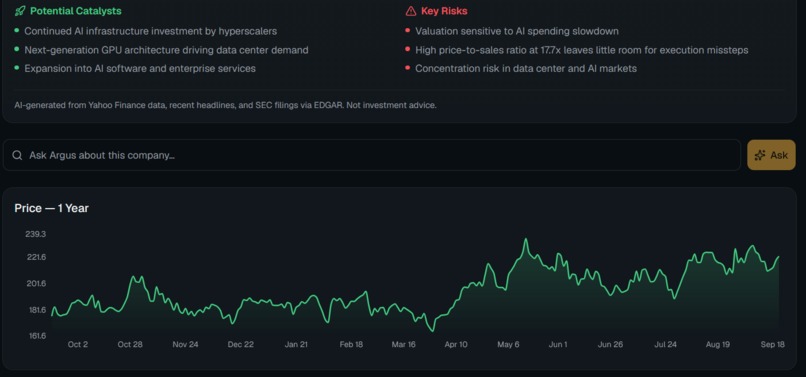The height and width of the screenshot is (377, 806).
Task: Click the 239.3 y-axis label
Action: [36, 234]
